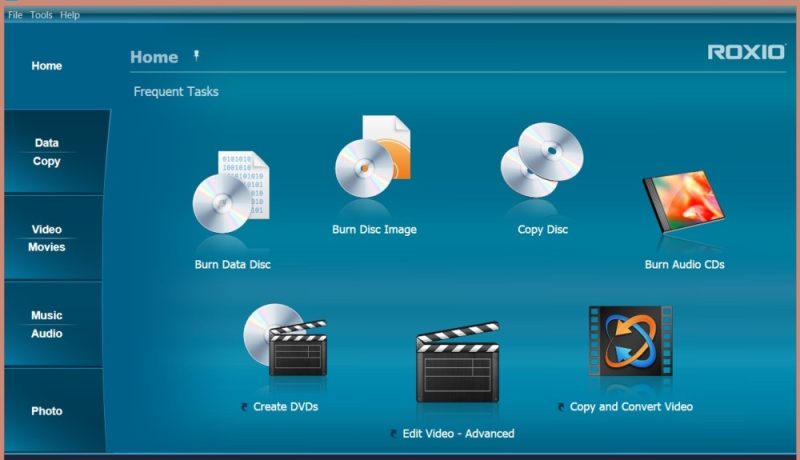800x460 pixels.
Task: Open the Burn Disc Image icon
Action: pos(372,160)
